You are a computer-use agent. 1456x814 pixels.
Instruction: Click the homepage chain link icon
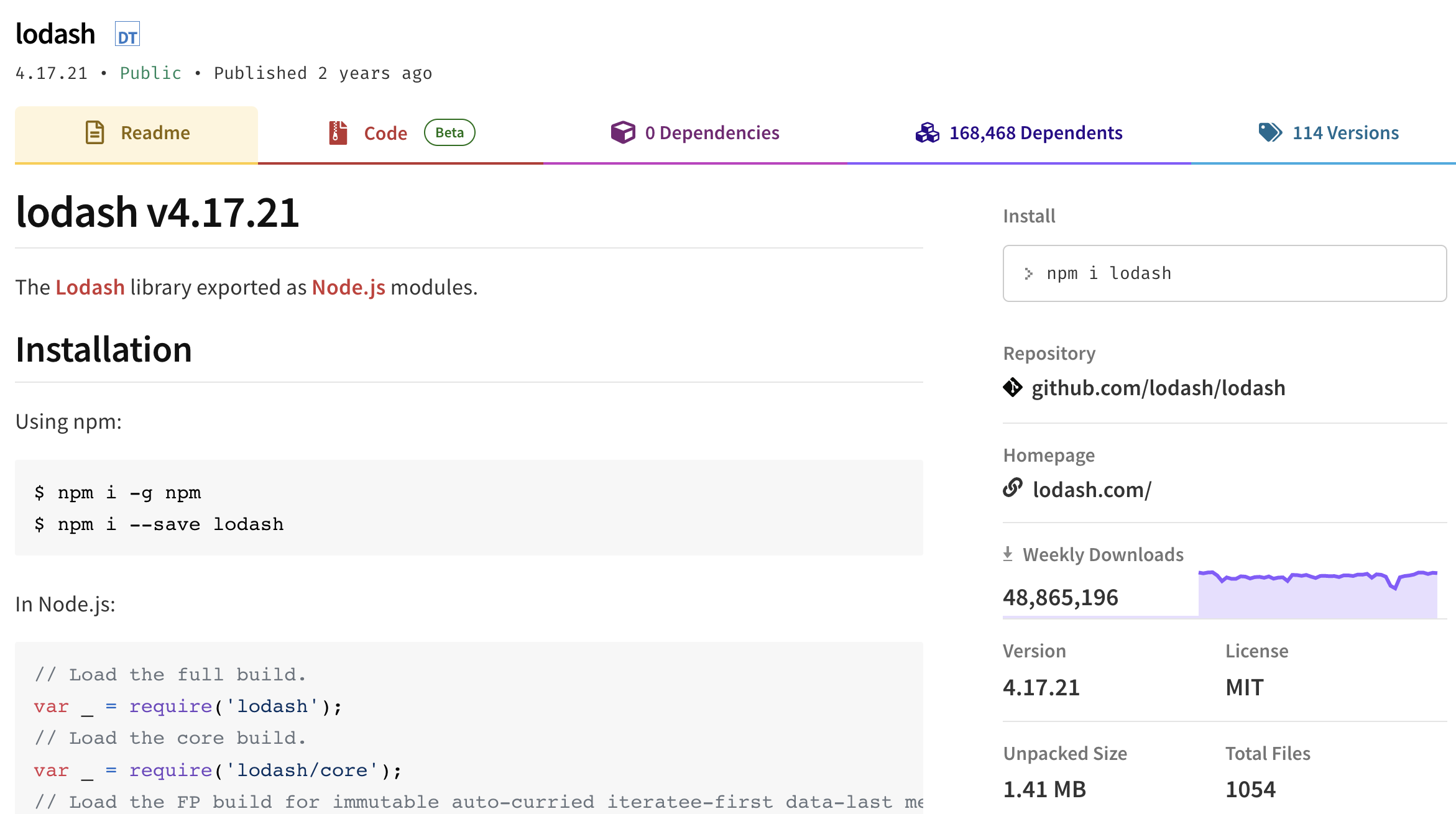tap(1013, 488)
